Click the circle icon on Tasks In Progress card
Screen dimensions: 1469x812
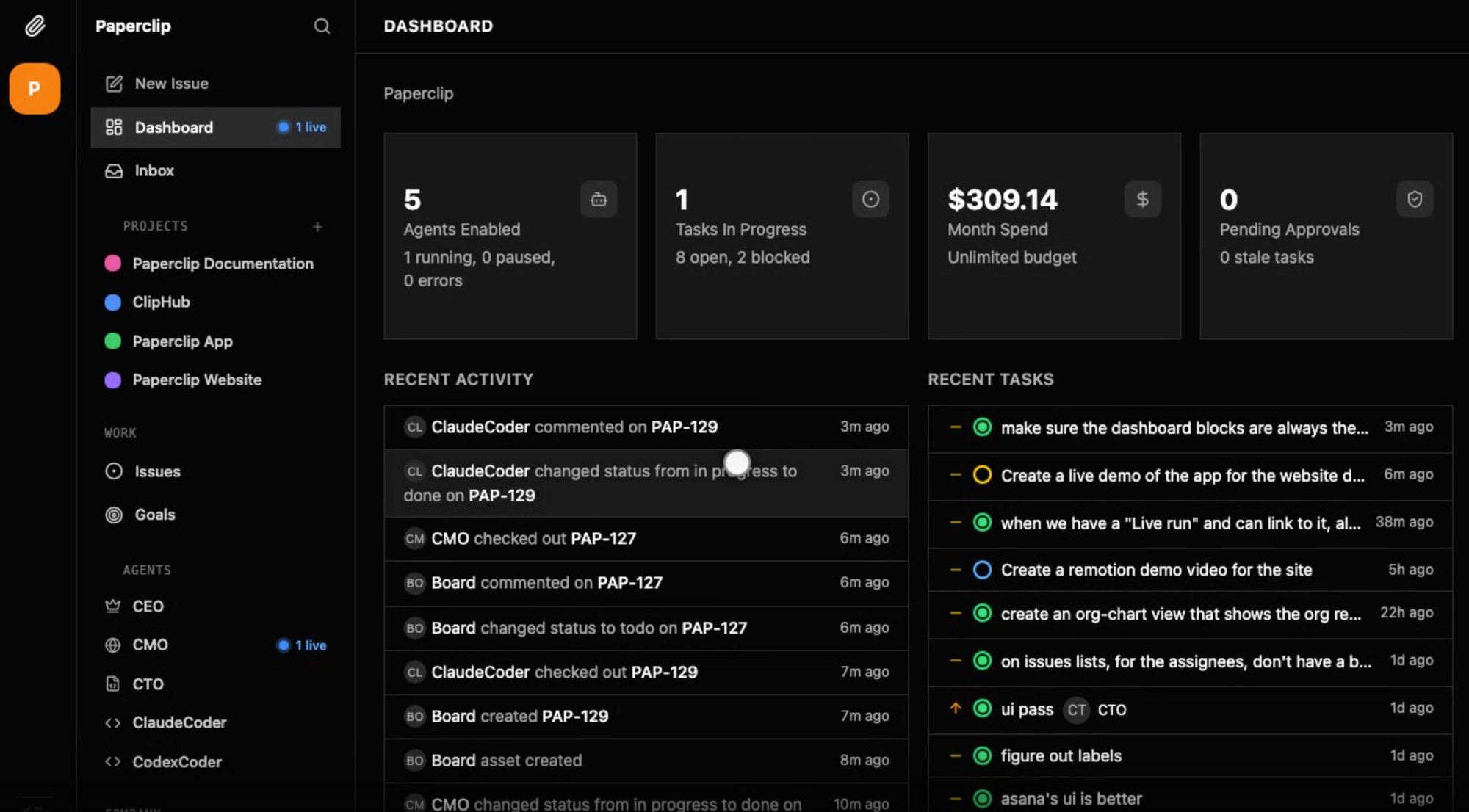coord(870,199)
